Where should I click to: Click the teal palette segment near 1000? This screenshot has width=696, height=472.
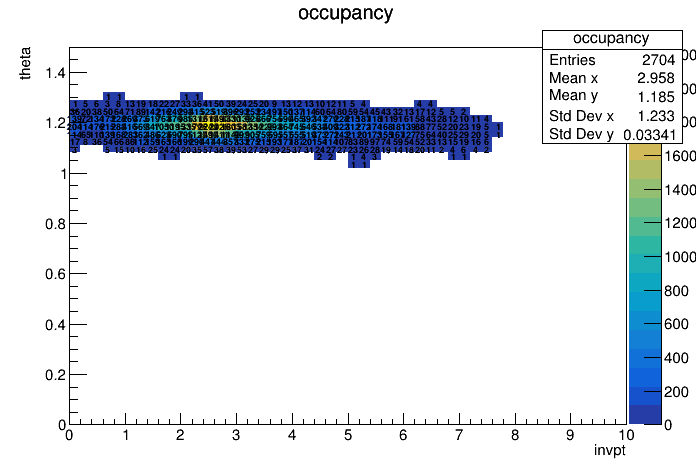(645, 264)
